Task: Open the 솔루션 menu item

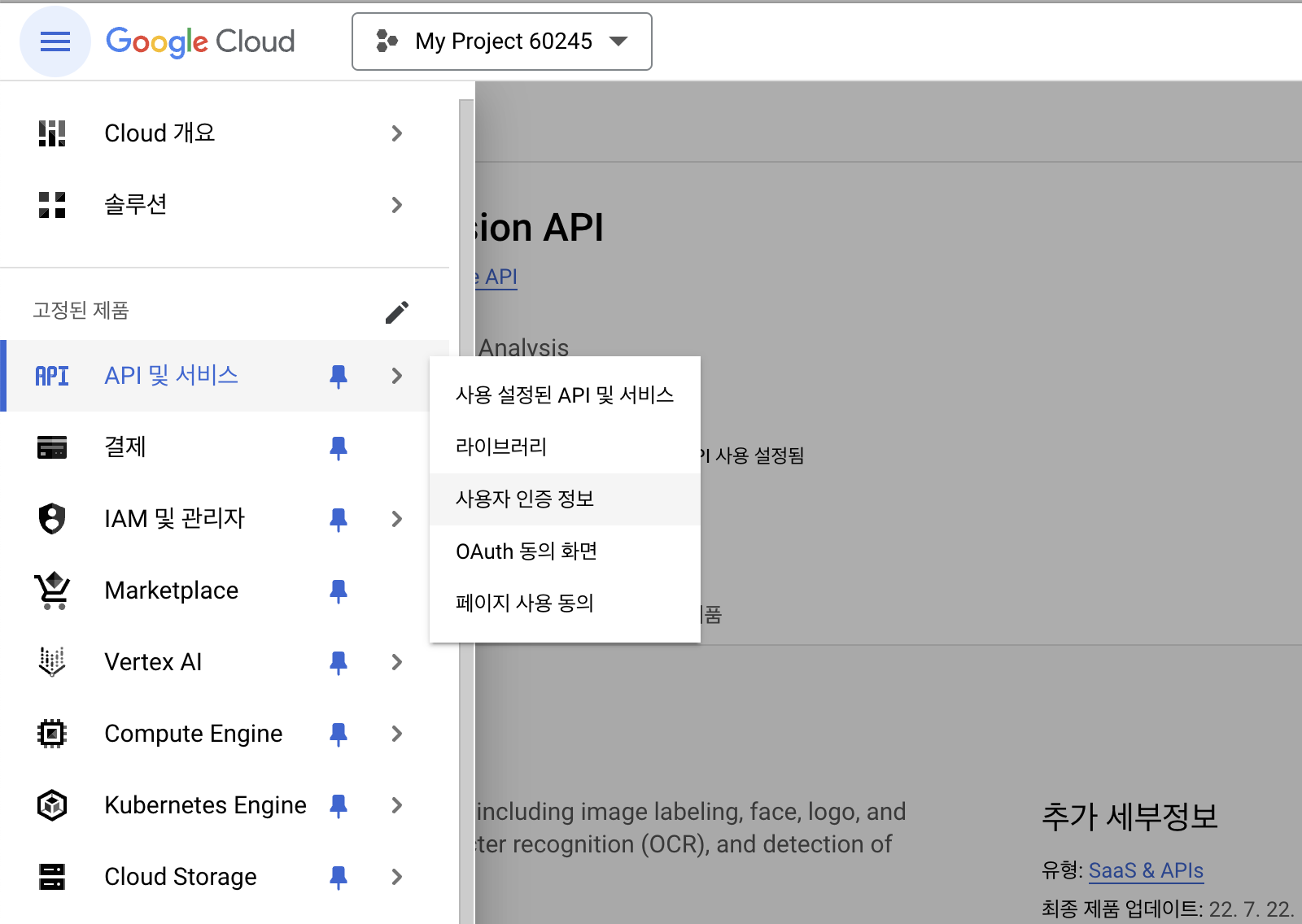Action: click(x=225, y=205)
